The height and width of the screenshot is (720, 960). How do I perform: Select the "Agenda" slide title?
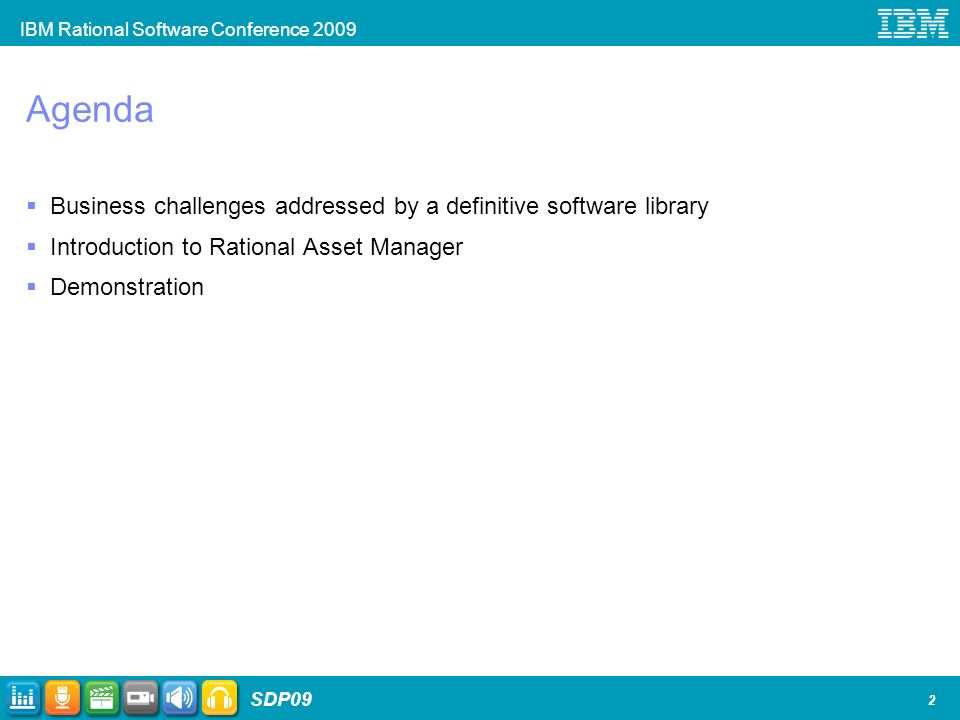coord(89,110)
